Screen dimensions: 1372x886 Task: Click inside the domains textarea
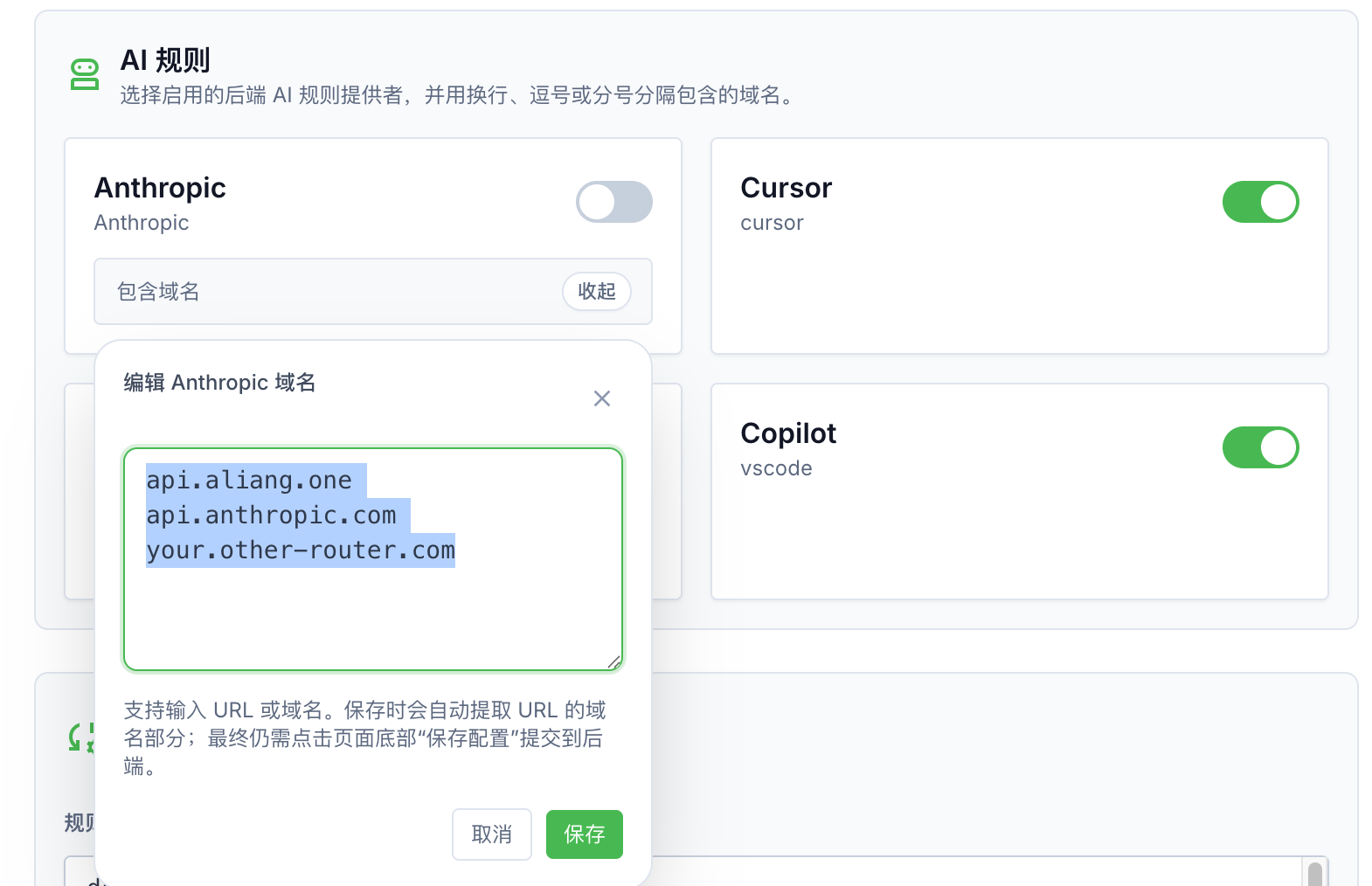(x=373, y=559)
